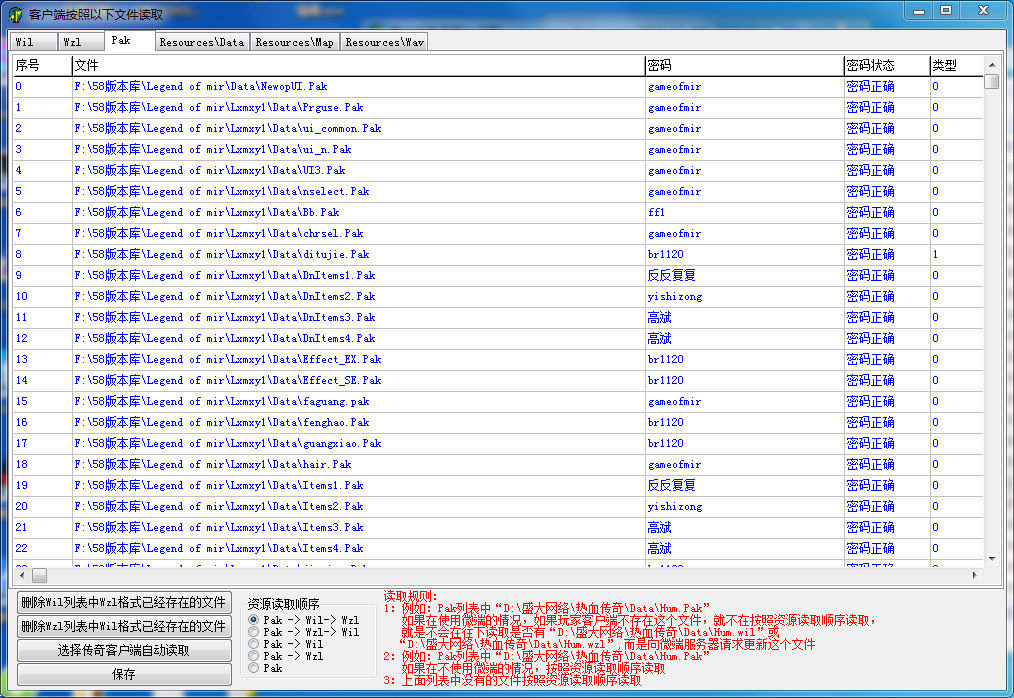
Task: Sort by the 密码状态 column header
Action: pos(887,65)
